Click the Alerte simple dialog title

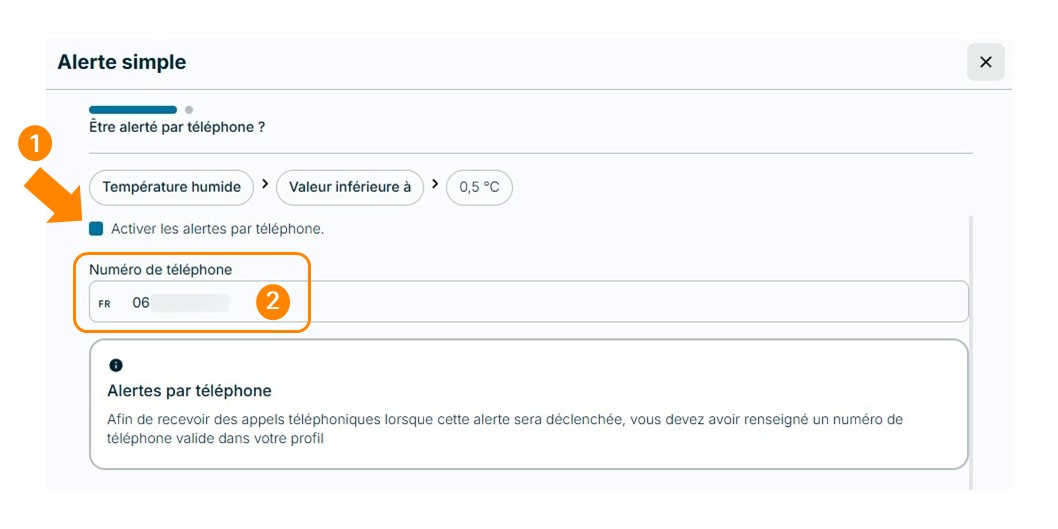click(121, 62)
